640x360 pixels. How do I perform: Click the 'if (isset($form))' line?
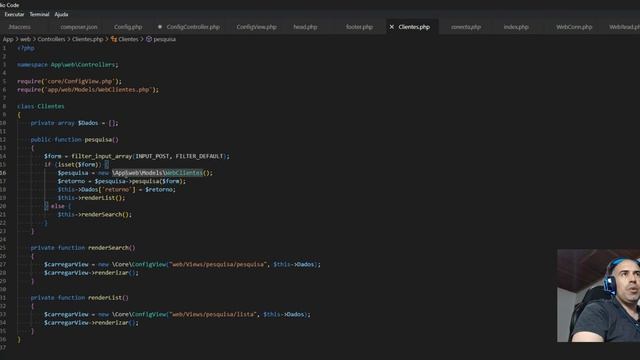coord(76,164)
